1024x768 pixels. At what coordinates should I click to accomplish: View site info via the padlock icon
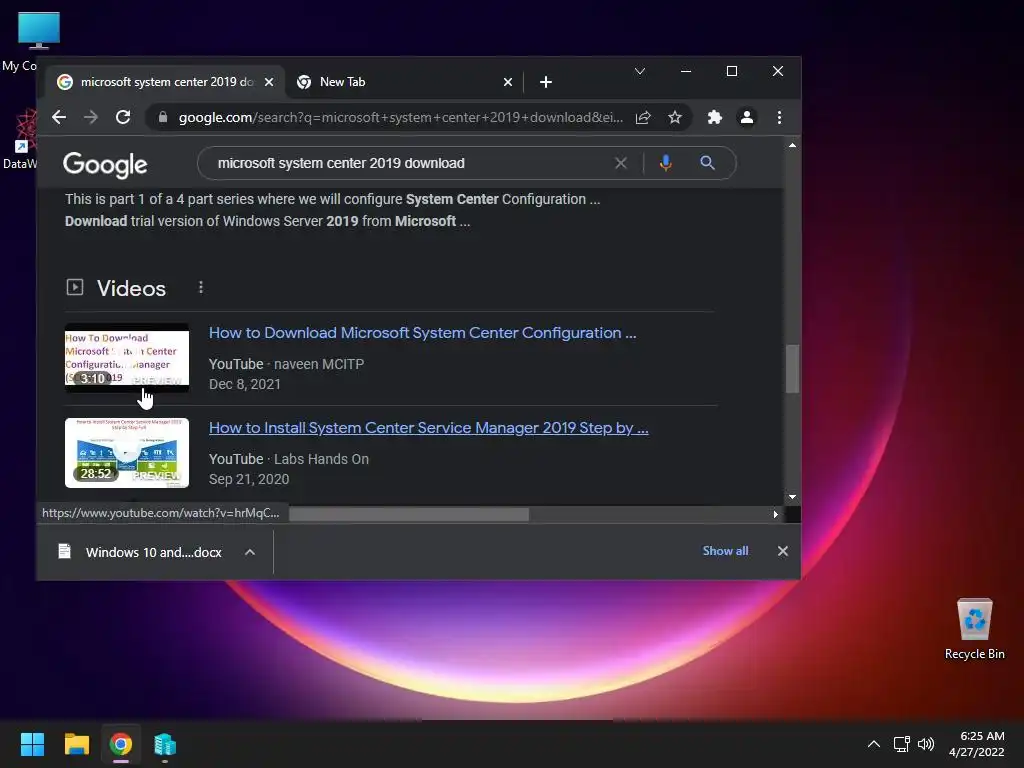tap(163, 118)
